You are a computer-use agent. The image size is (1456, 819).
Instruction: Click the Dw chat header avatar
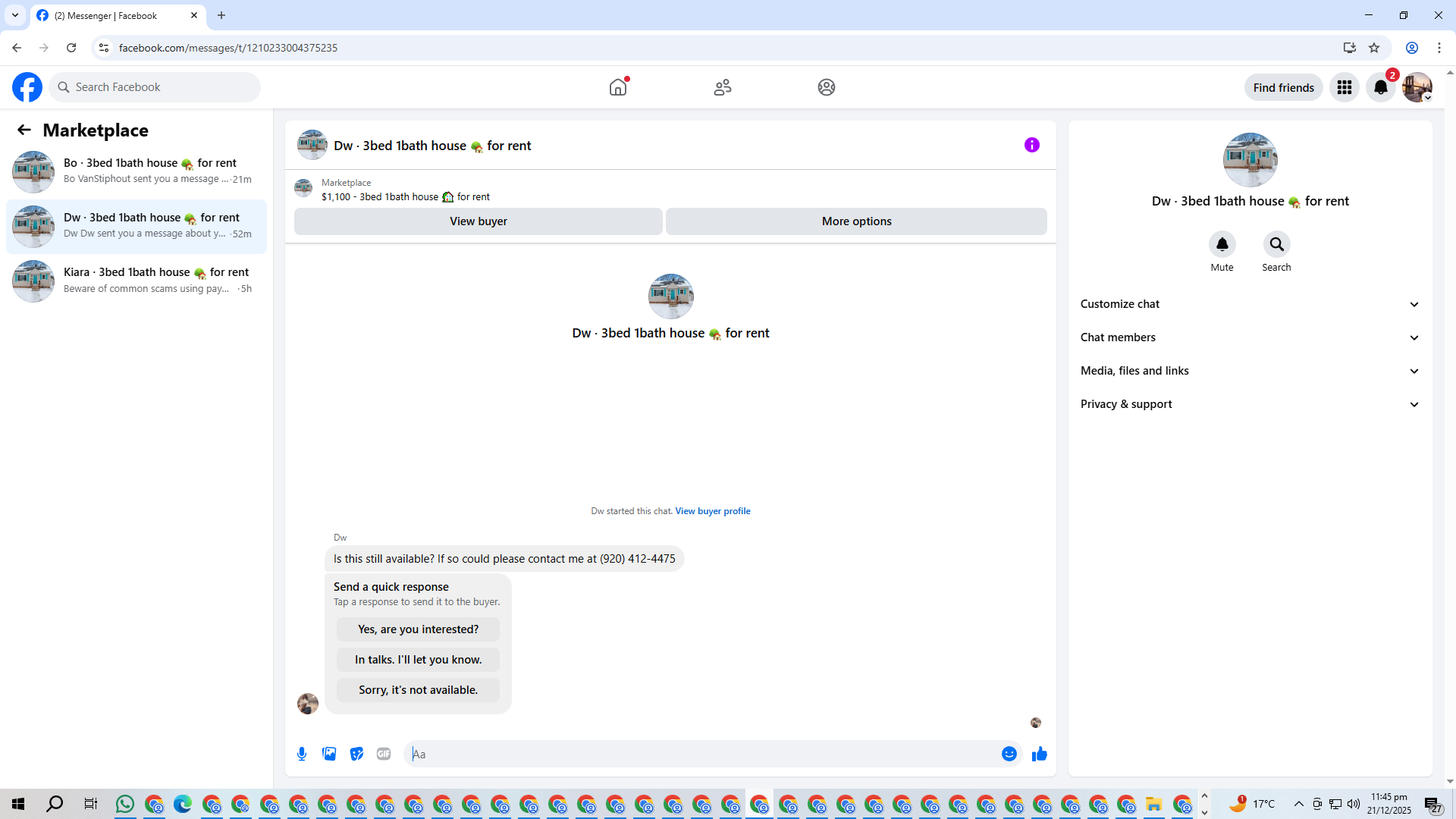(x=312, y=145)
